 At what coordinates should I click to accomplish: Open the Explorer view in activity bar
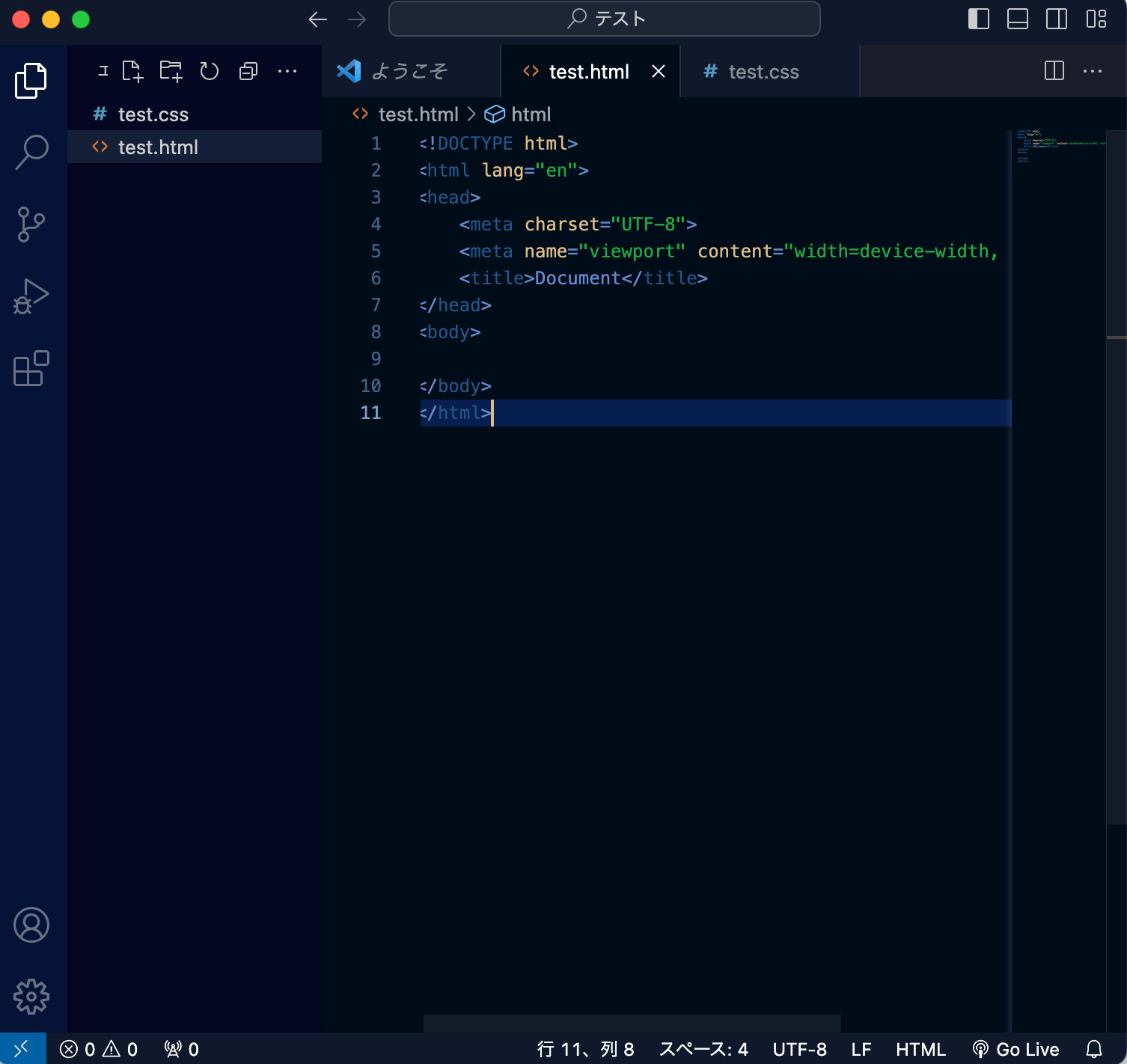coord(31,80)
